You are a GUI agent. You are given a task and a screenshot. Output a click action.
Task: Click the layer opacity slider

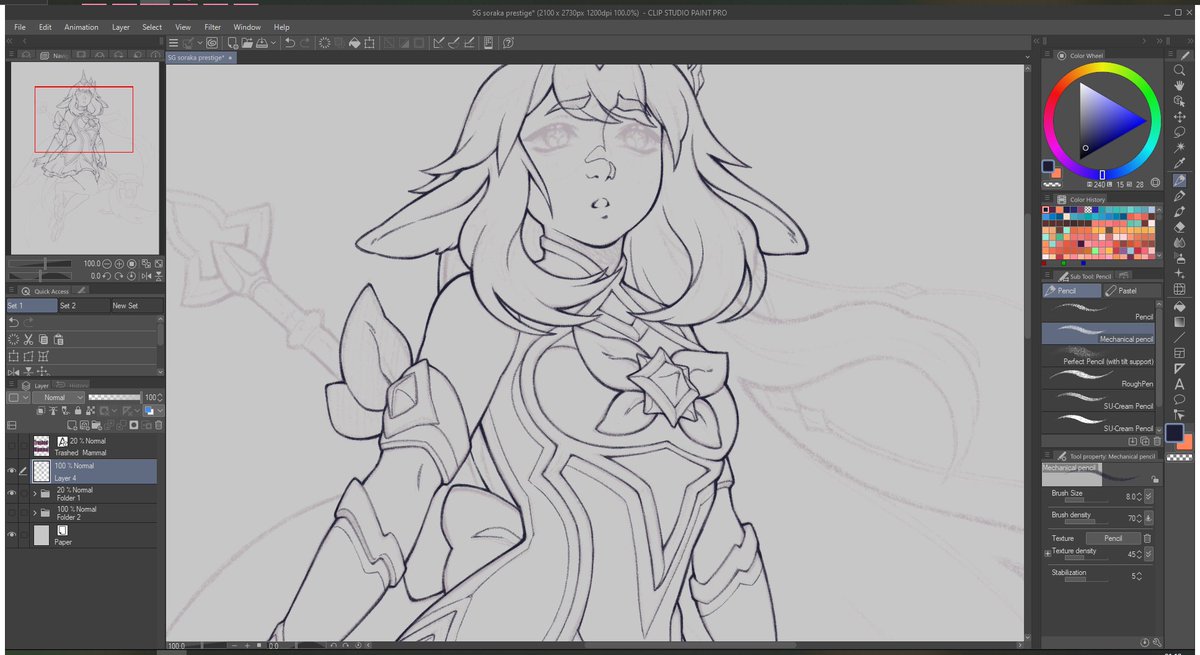click(x=115, y=397)
